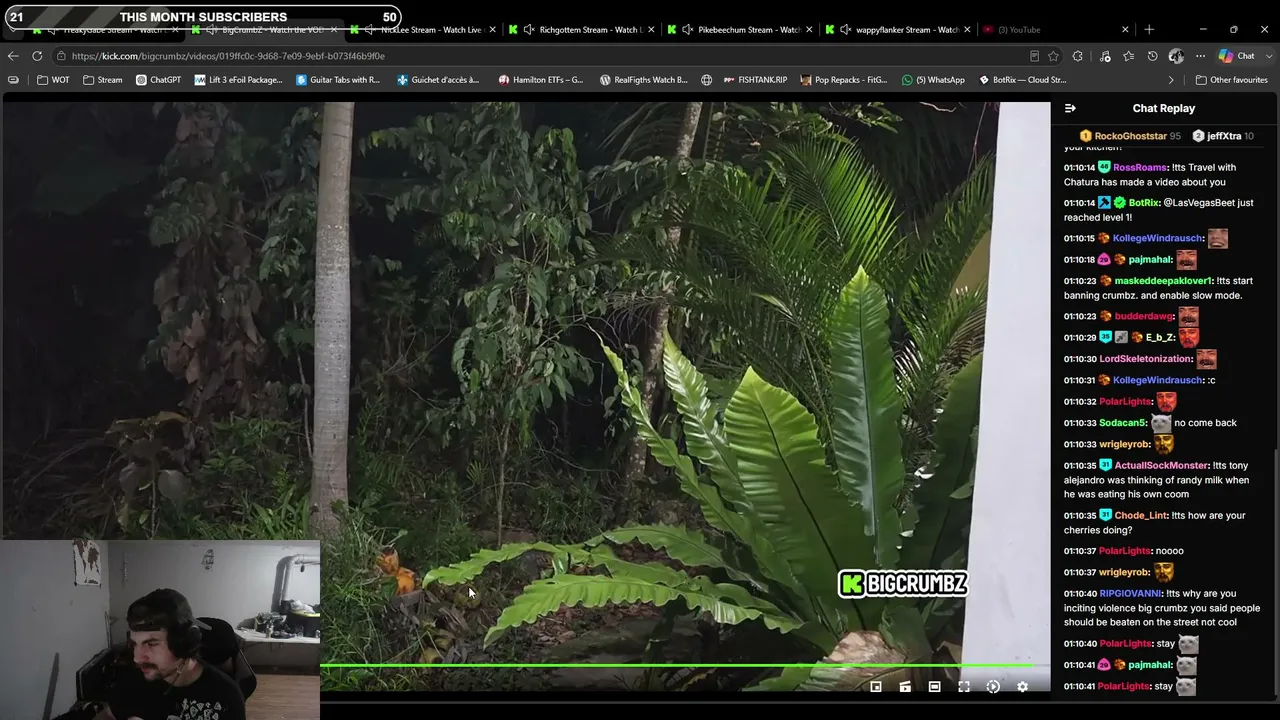Click username pajmahal at 01:10:18
This screenshot has width=1280, height=720.
tap(1150, 260)
